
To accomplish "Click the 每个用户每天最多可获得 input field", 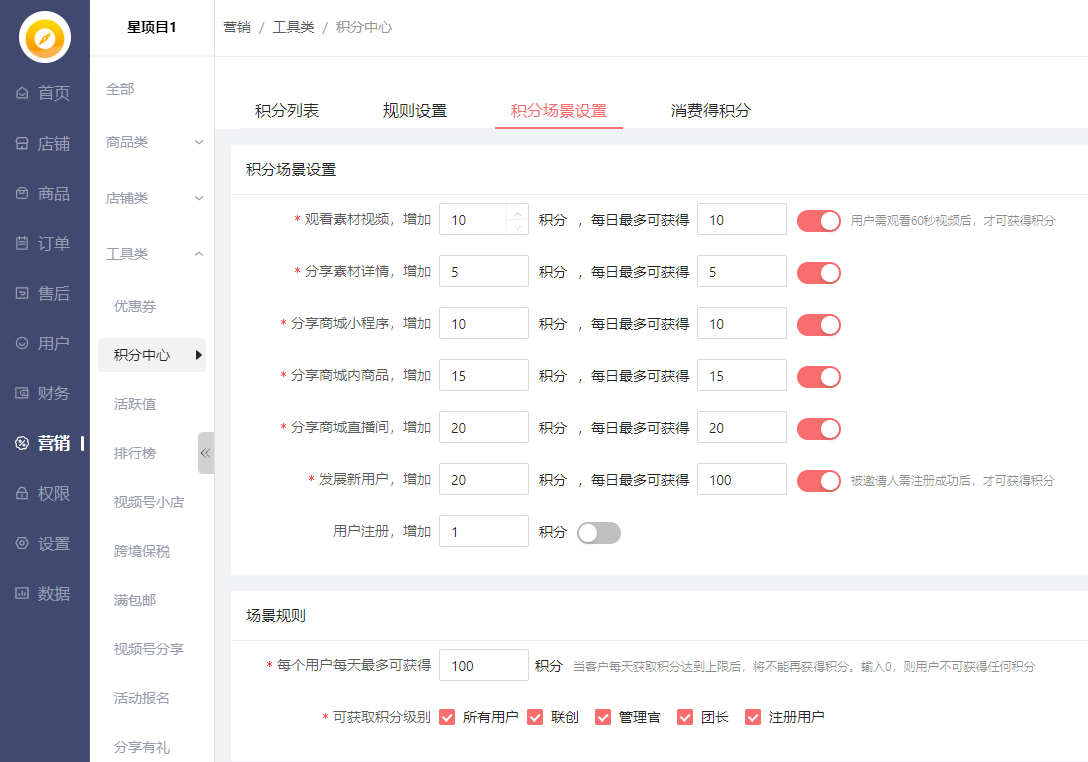I will tap(483, 665).
